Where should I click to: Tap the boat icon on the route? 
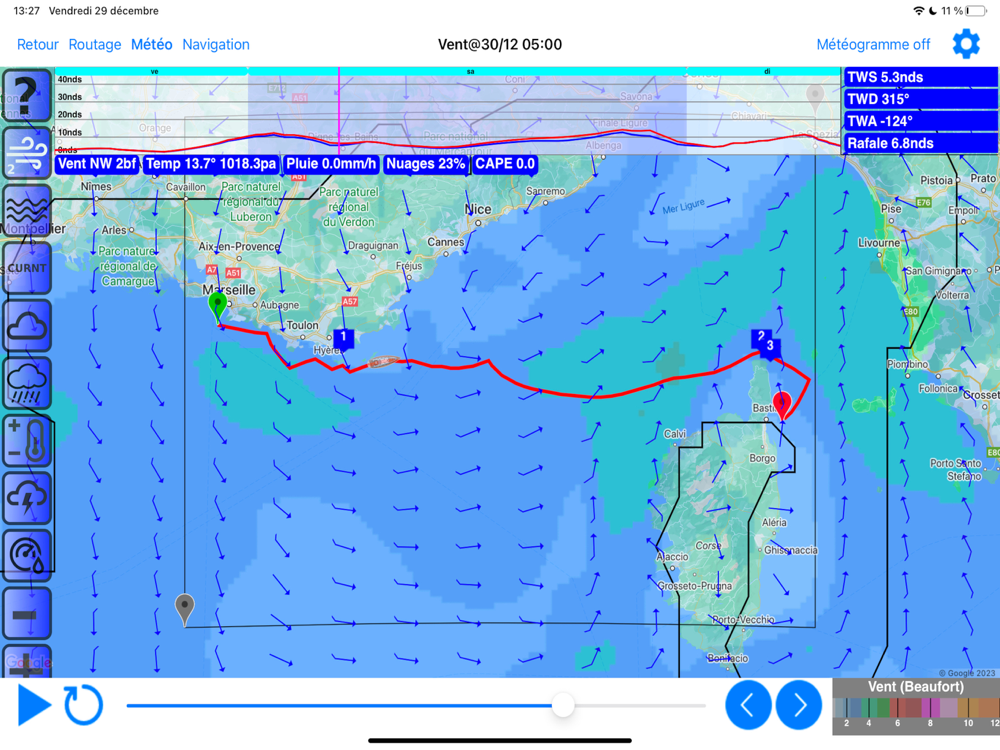[x=383, y=362]
